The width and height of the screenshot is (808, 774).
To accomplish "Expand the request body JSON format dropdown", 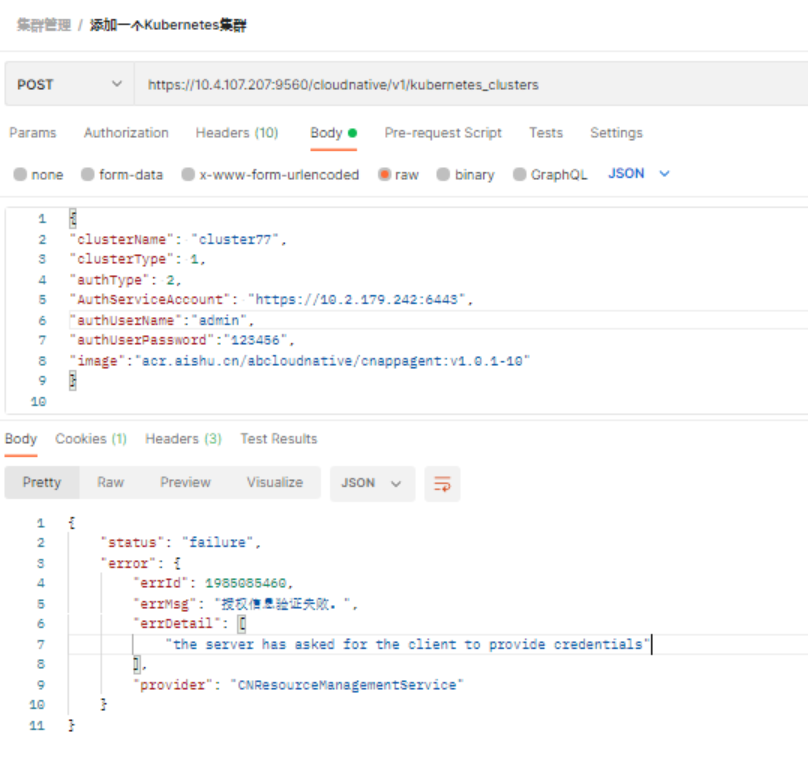I will [639, 174].
